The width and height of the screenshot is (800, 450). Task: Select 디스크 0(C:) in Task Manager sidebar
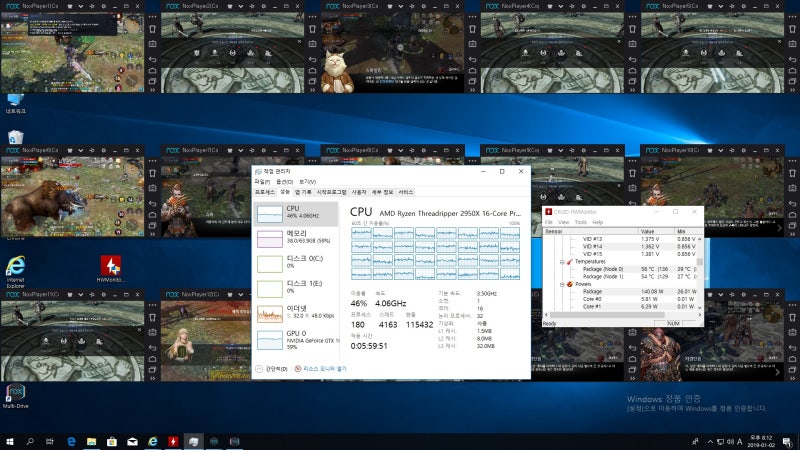[296, 264]
